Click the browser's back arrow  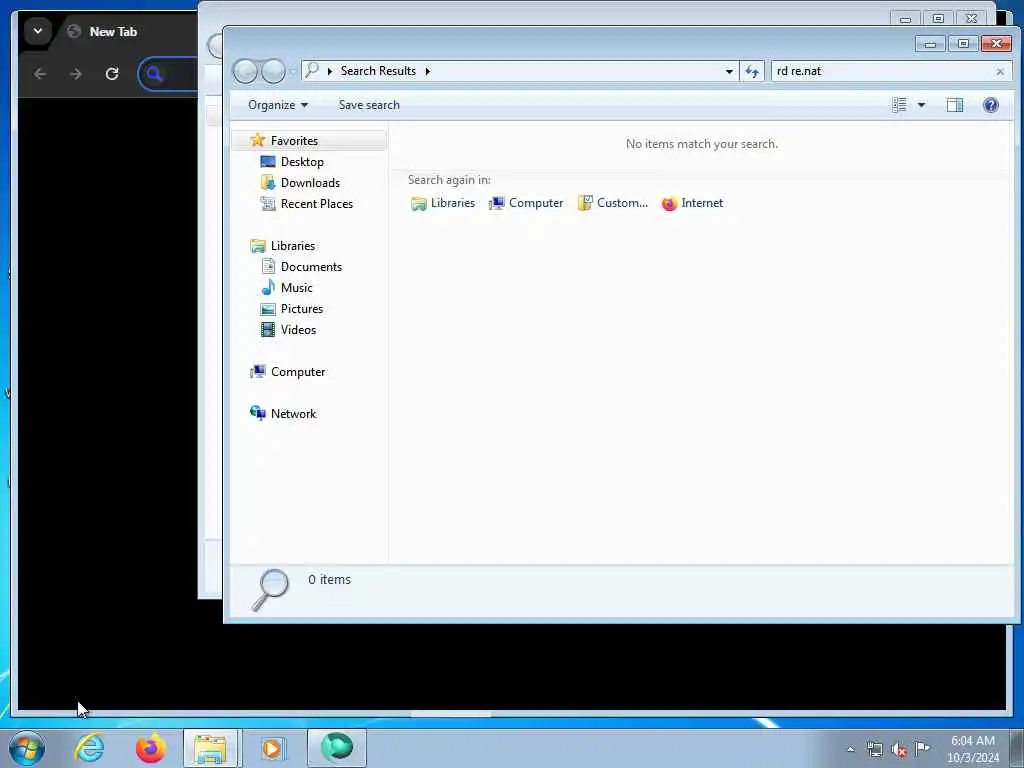pyautogui.click(x=40, y=74)
